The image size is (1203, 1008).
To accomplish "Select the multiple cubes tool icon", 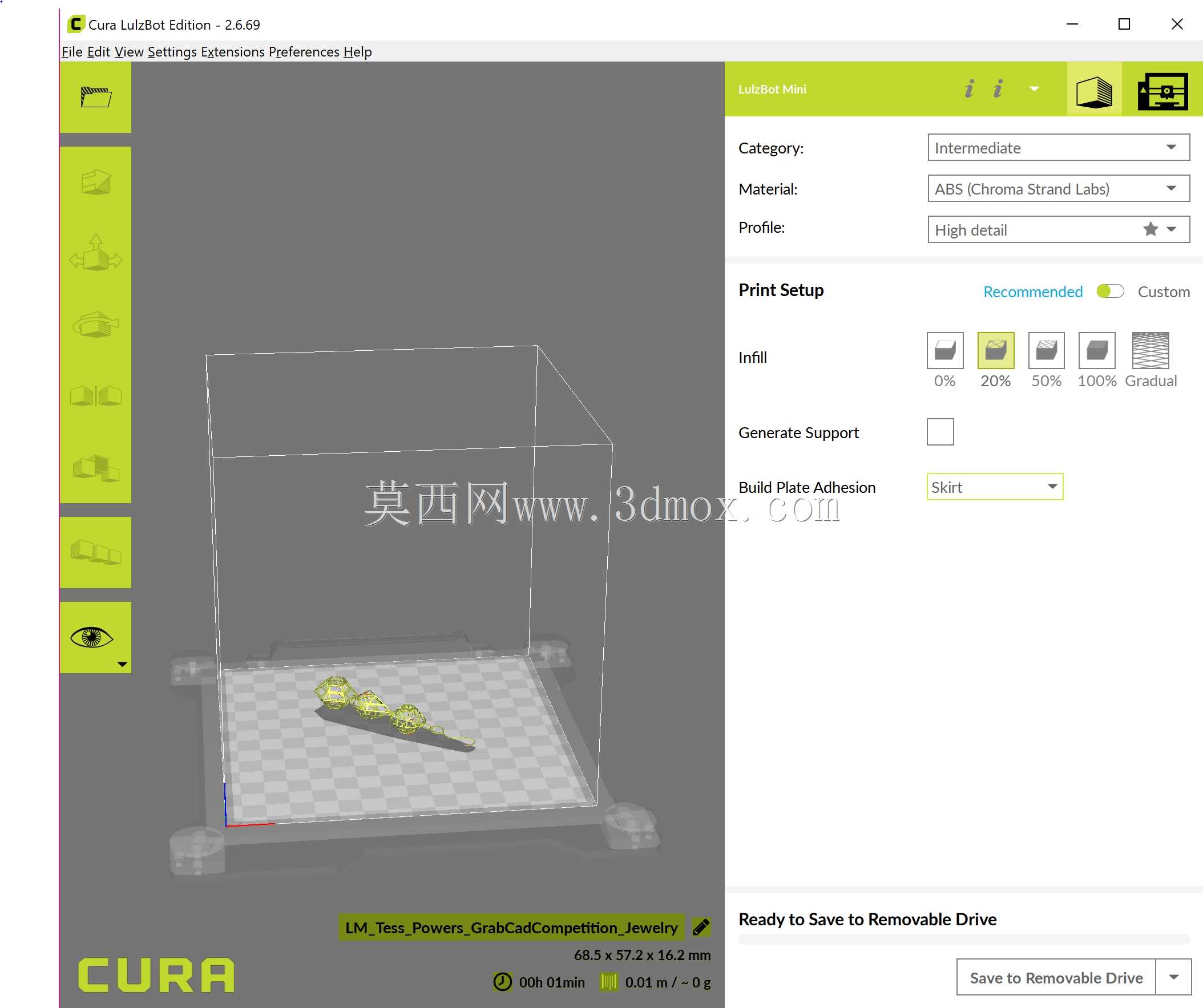I will pyautogui.click(x=96, y=552).
